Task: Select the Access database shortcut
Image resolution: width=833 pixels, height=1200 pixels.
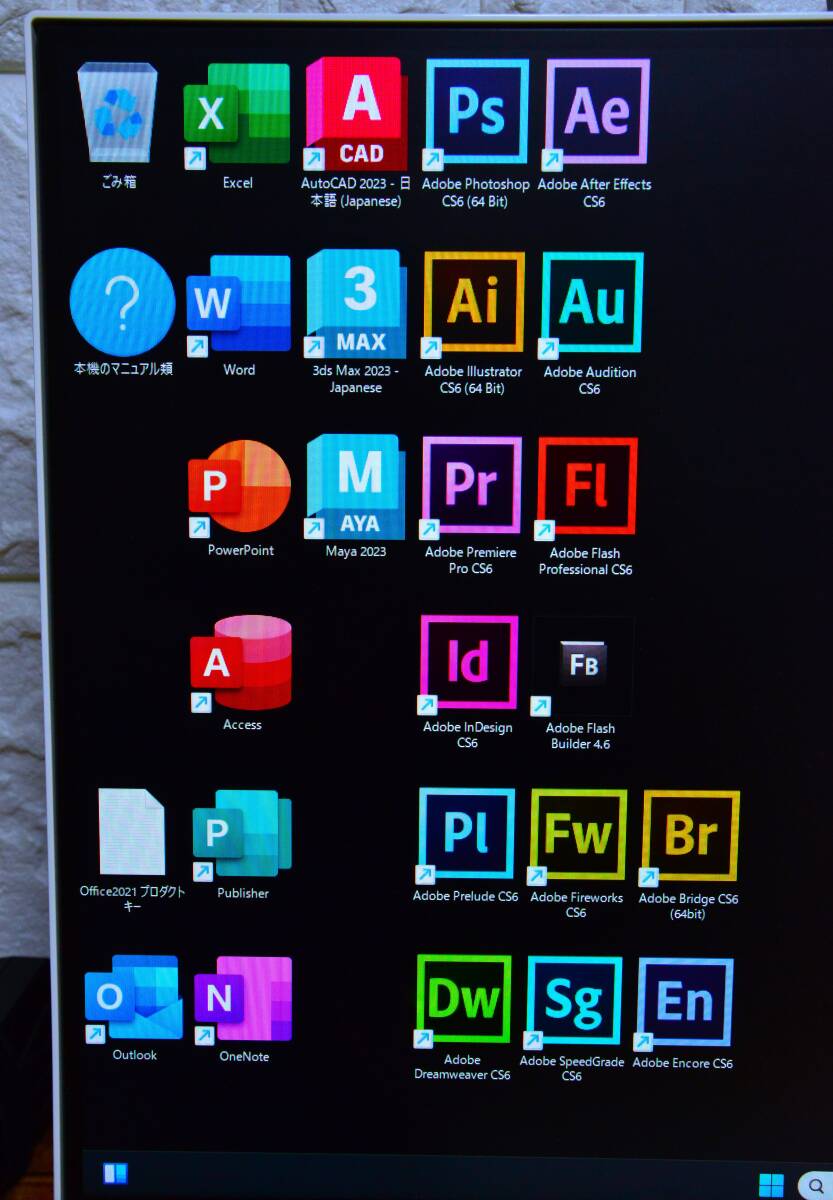Action: coord(241,663)
